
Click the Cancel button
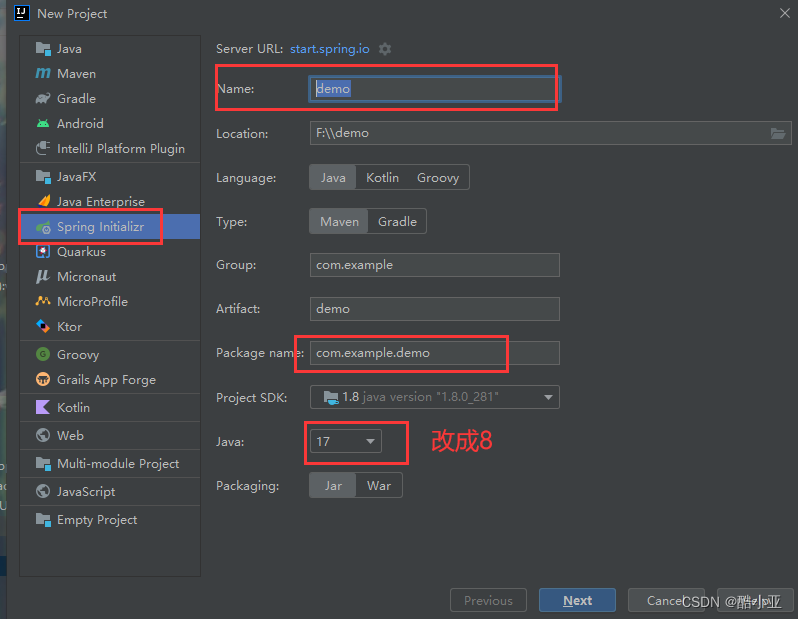[x=667, y=601]
